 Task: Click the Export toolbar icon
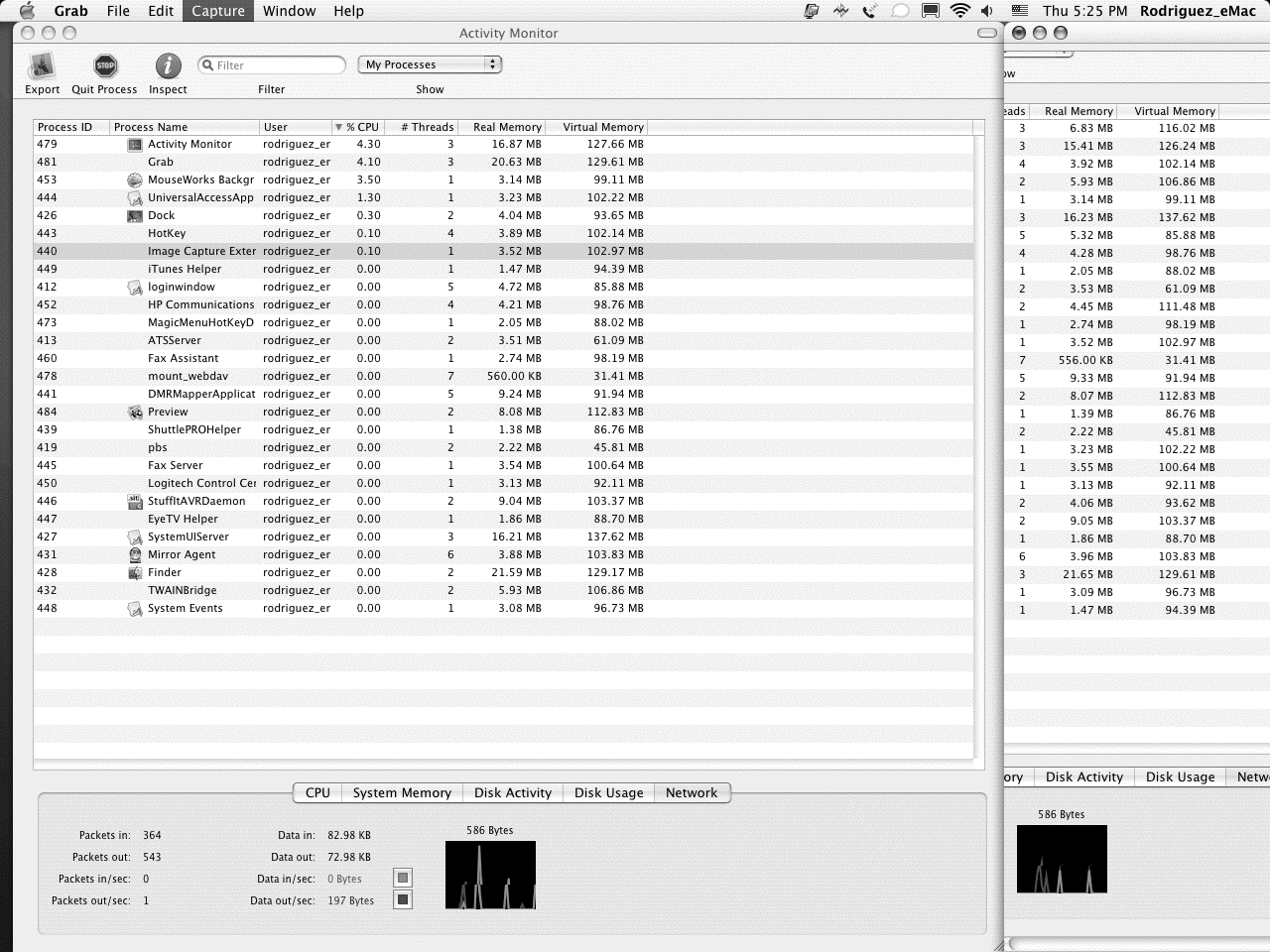click(42, 66)
